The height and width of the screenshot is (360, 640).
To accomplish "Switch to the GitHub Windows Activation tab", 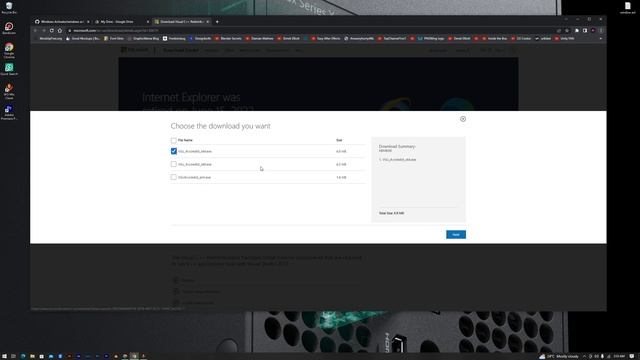I will pos(61,22).
